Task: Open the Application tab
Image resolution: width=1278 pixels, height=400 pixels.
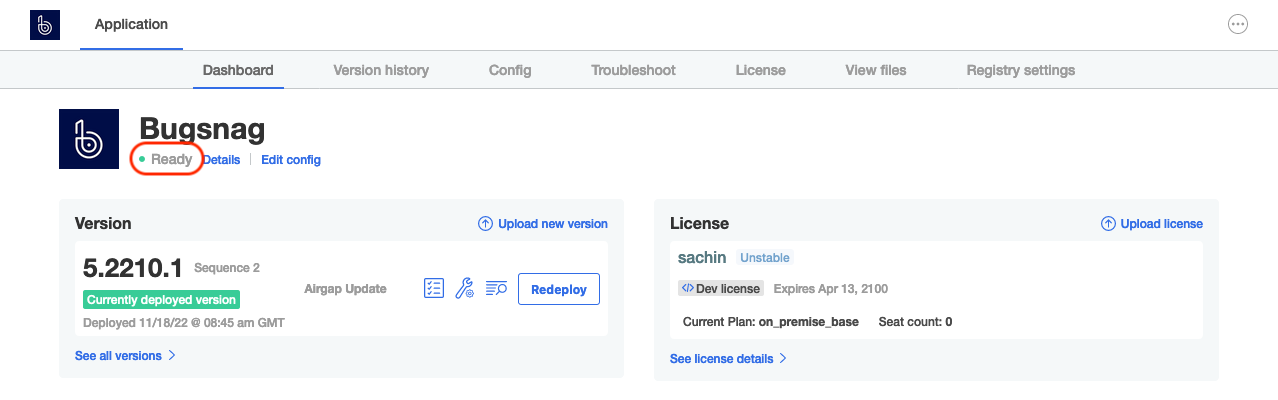Action: click(131, 25)
